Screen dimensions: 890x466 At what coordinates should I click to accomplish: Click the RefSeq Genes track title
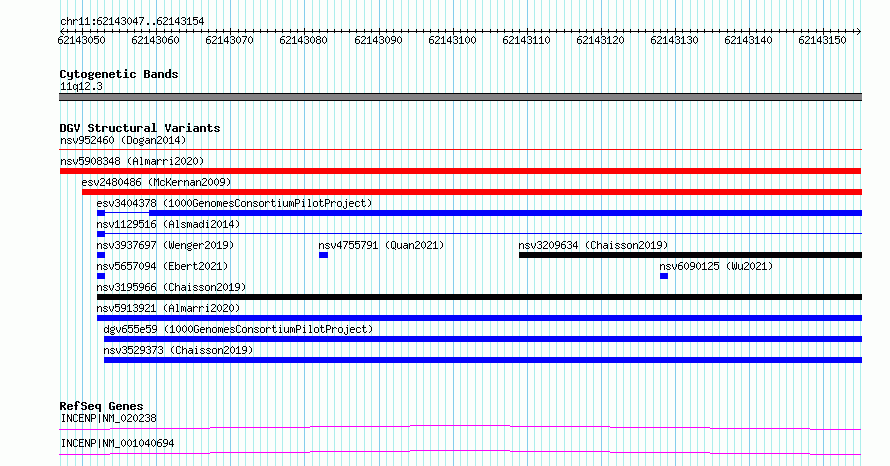point(101,406)
